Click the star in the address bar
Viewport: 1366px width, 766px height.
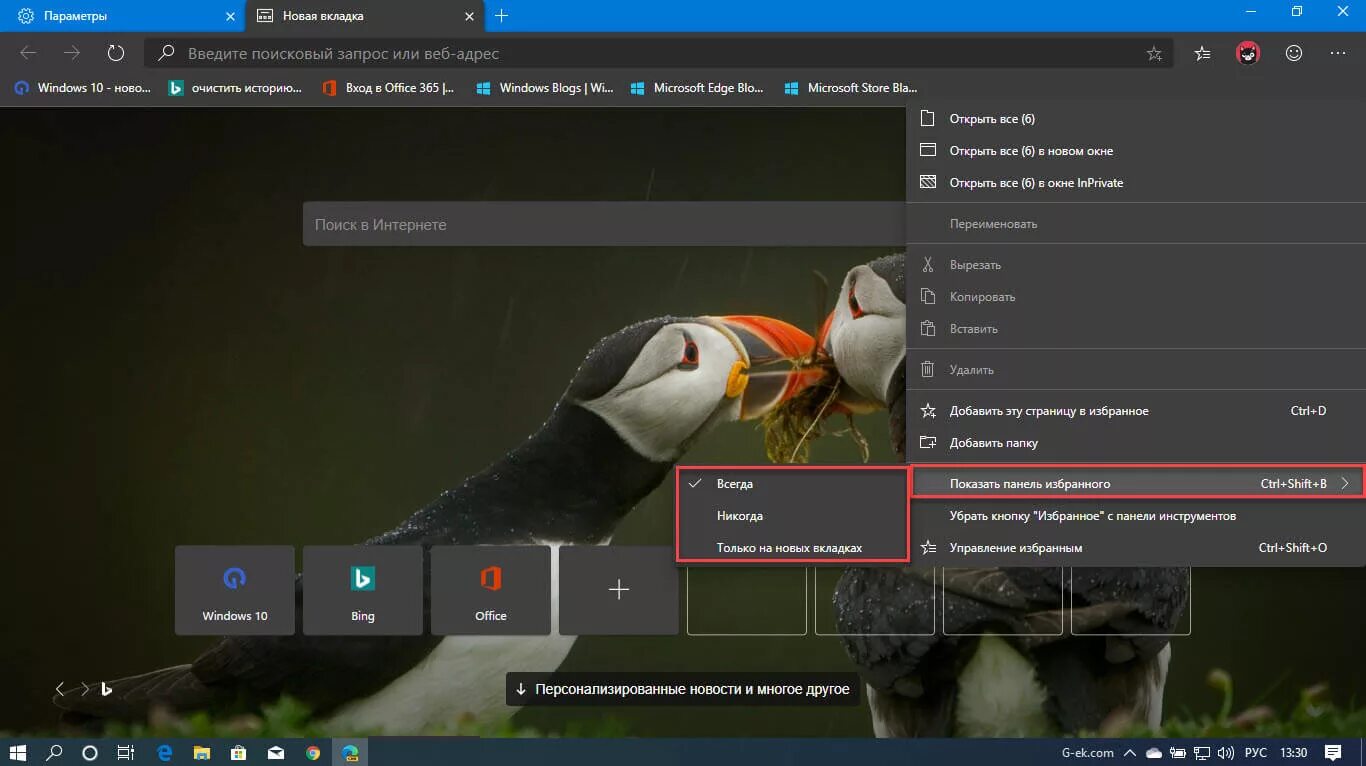click(1154, 53)
